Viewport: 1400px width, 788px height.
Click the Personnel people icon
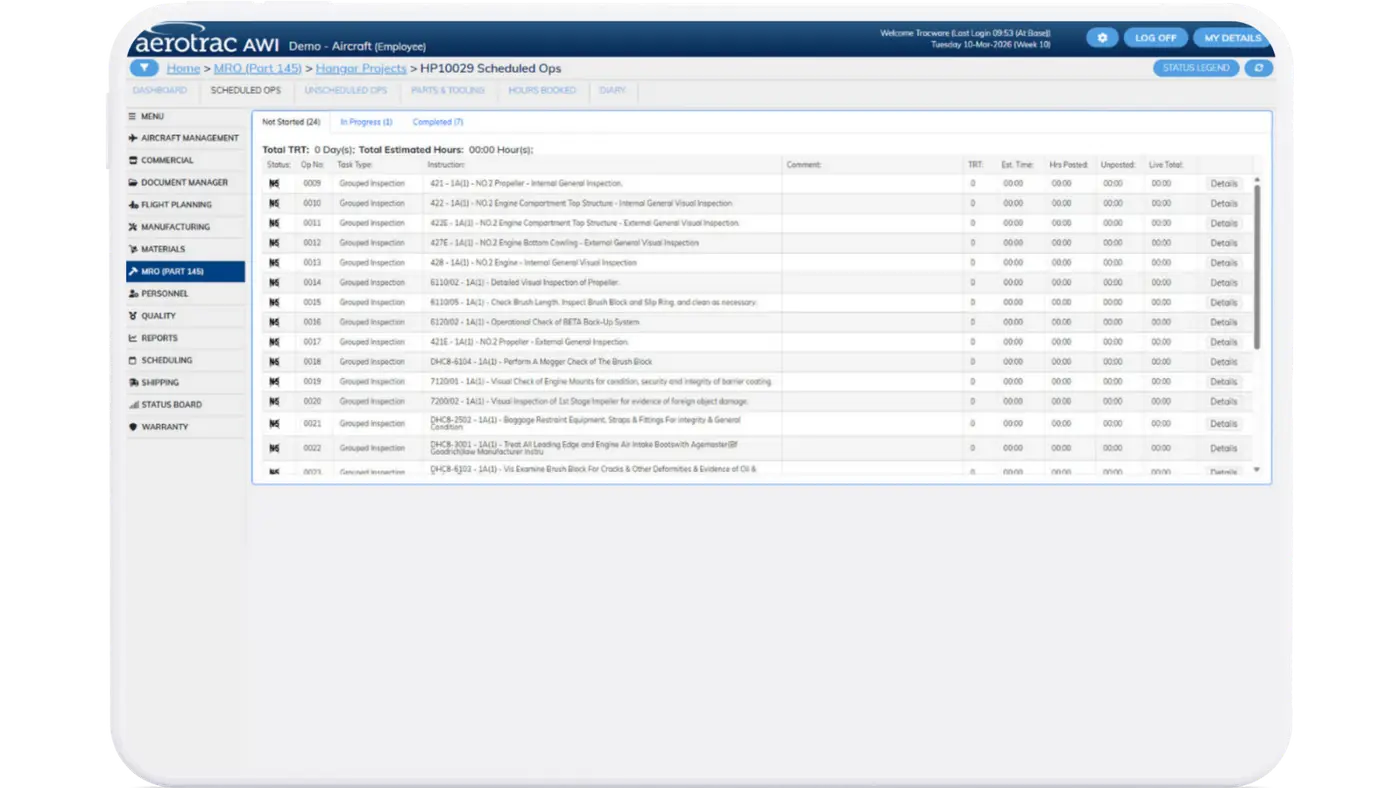point(133,294)
